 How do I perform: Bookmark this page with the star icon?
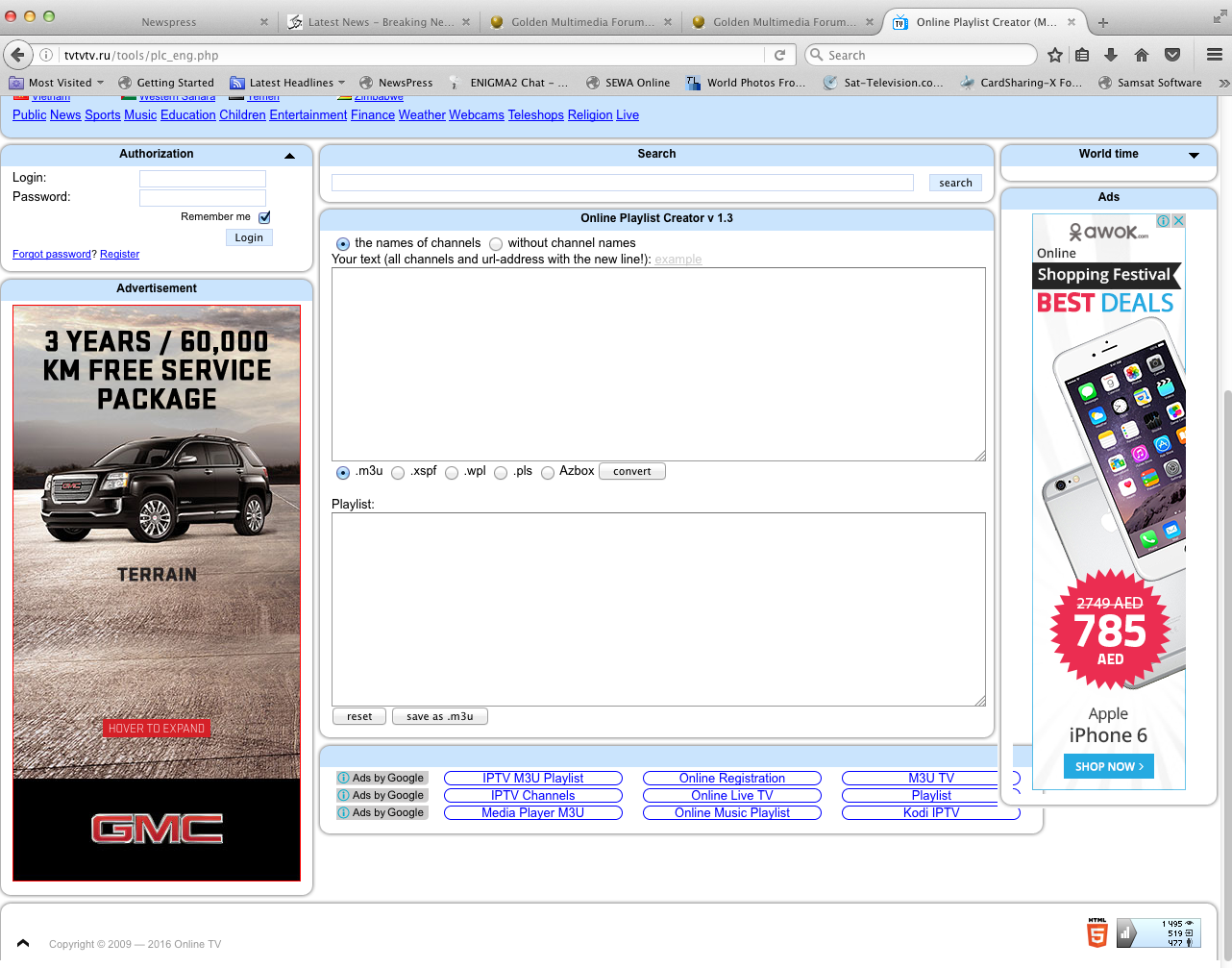coord(1054,55)
